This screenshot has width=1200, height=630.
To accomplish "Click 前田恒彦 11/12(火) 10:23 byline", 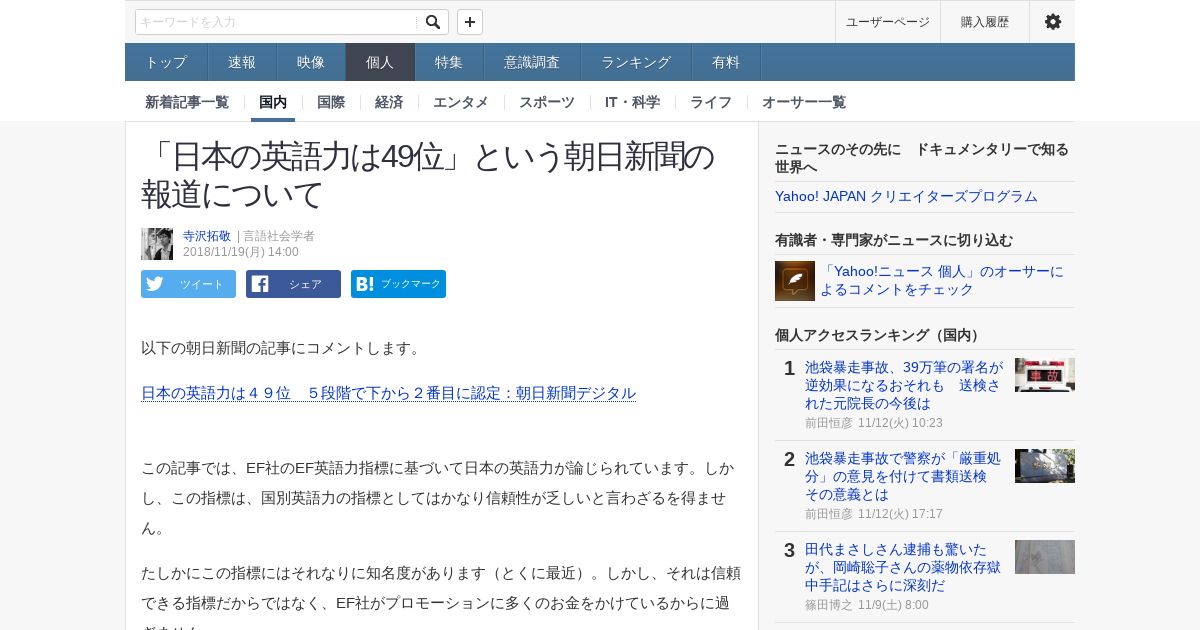I will pyautogui.click(x=874, y=423).
